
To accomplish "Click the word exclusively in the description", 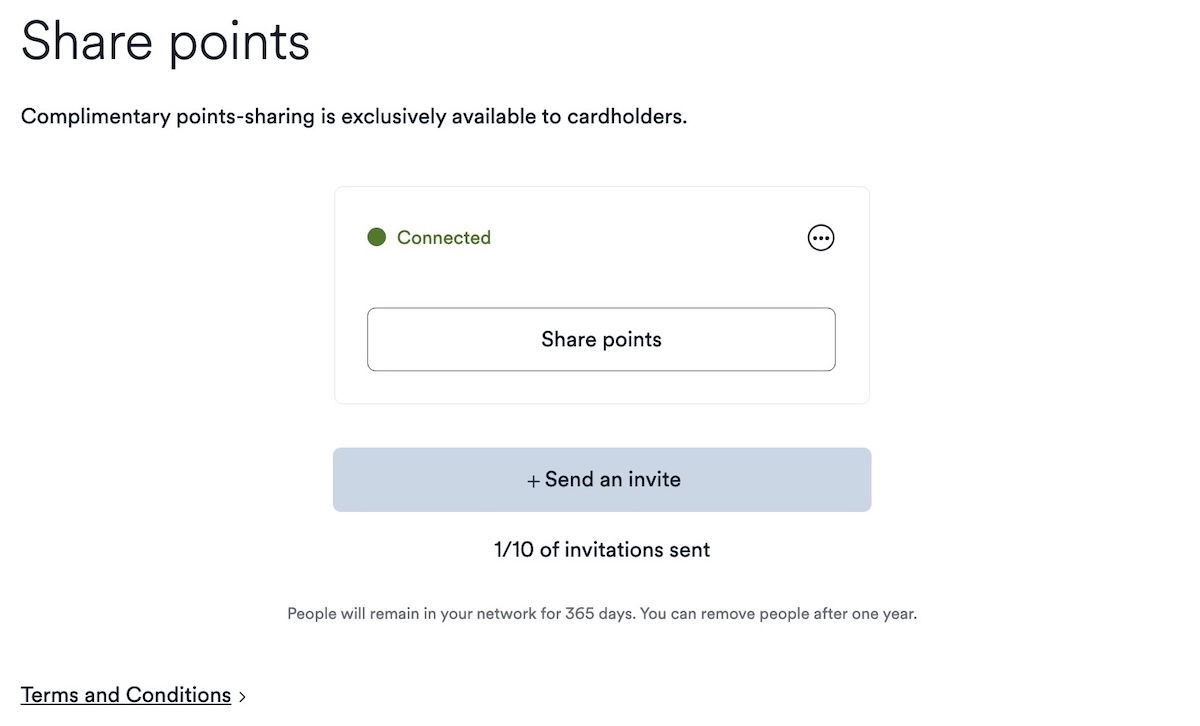I will pos(393,116).
